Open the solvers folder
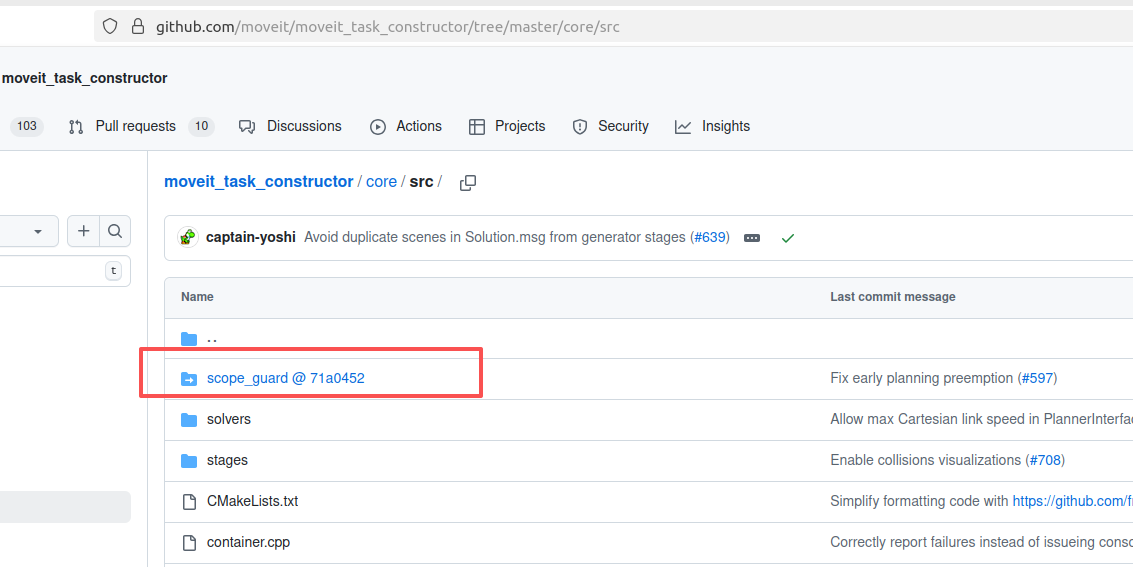Screen dimensions: 1133x567 [229, 419]
